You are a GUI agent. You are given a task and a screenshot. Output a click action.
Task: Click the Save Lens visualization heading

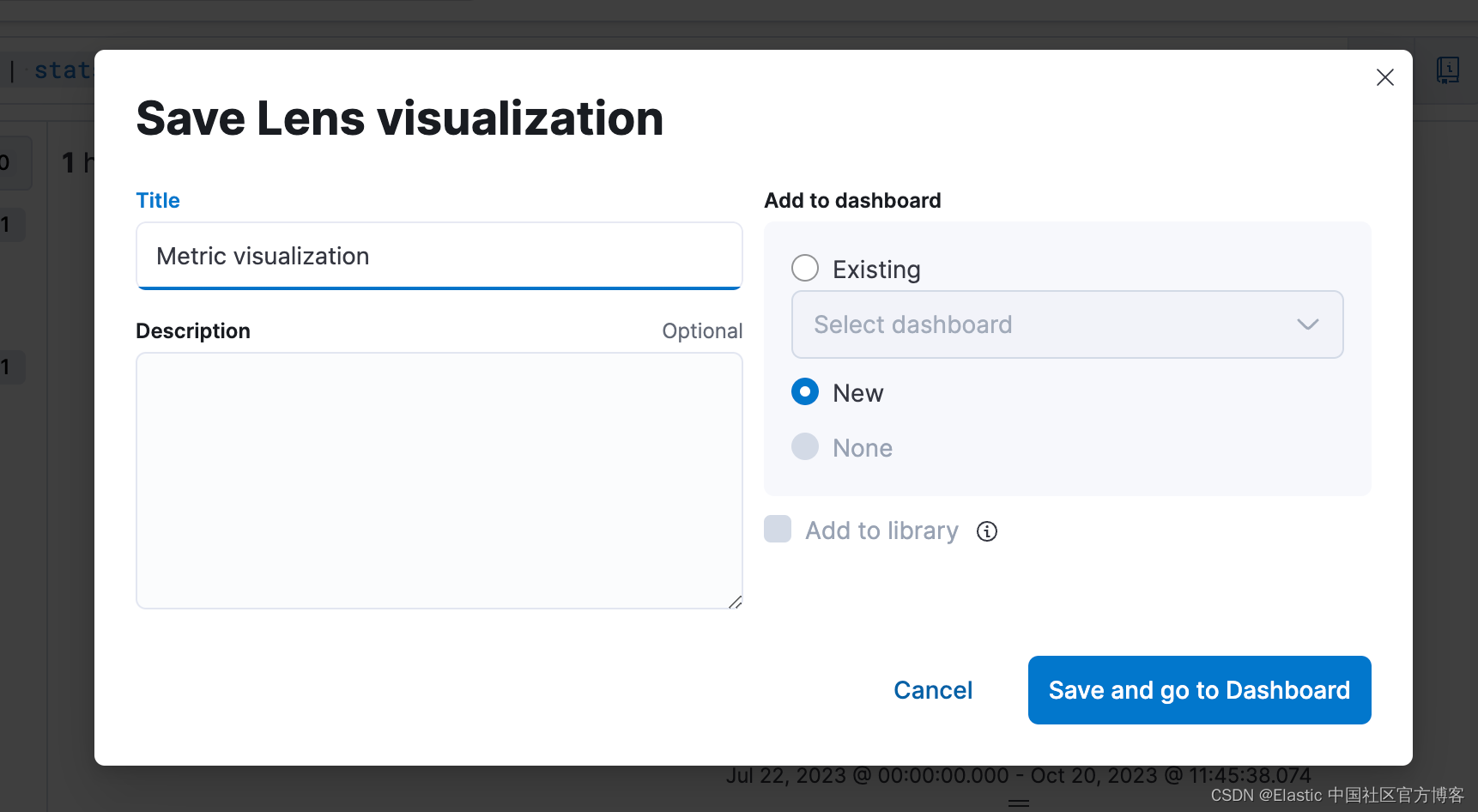400,118
